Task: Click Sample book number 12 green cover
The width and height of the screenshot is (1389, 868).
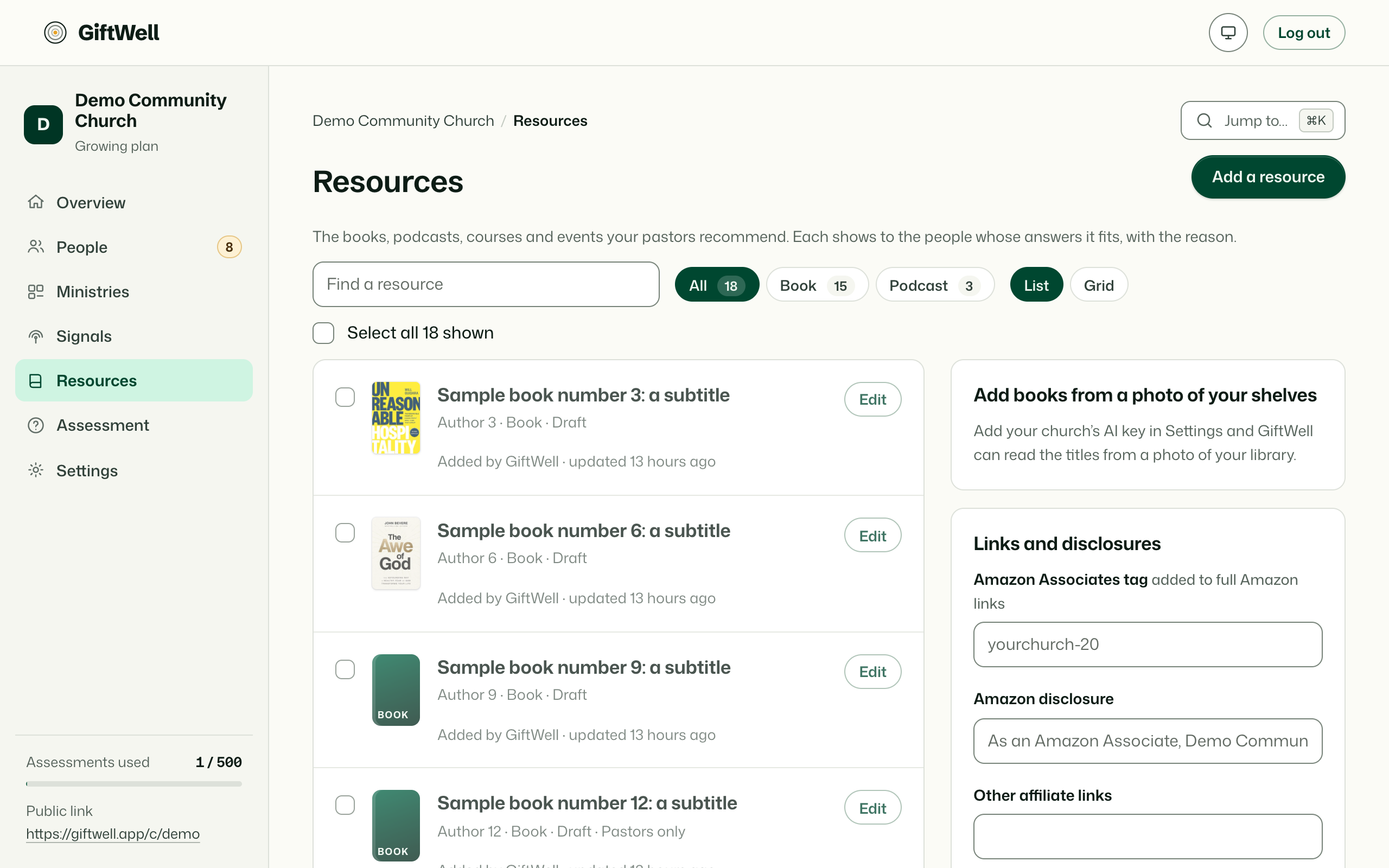Action: pyautogui.click(x=396, y=826)
